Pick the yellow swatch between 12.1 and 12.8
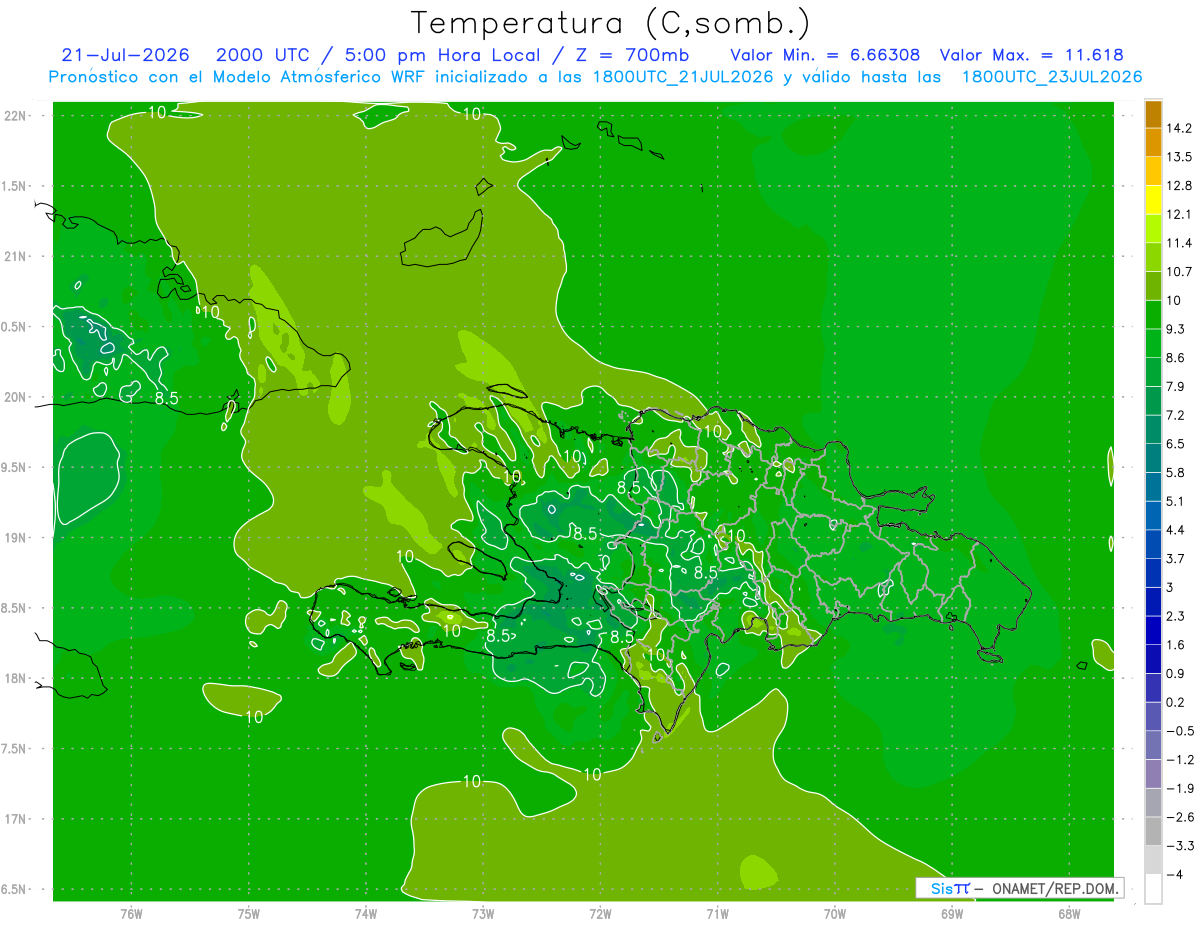The height and width of the screenshot is (927, 1200). (1153, 200)
